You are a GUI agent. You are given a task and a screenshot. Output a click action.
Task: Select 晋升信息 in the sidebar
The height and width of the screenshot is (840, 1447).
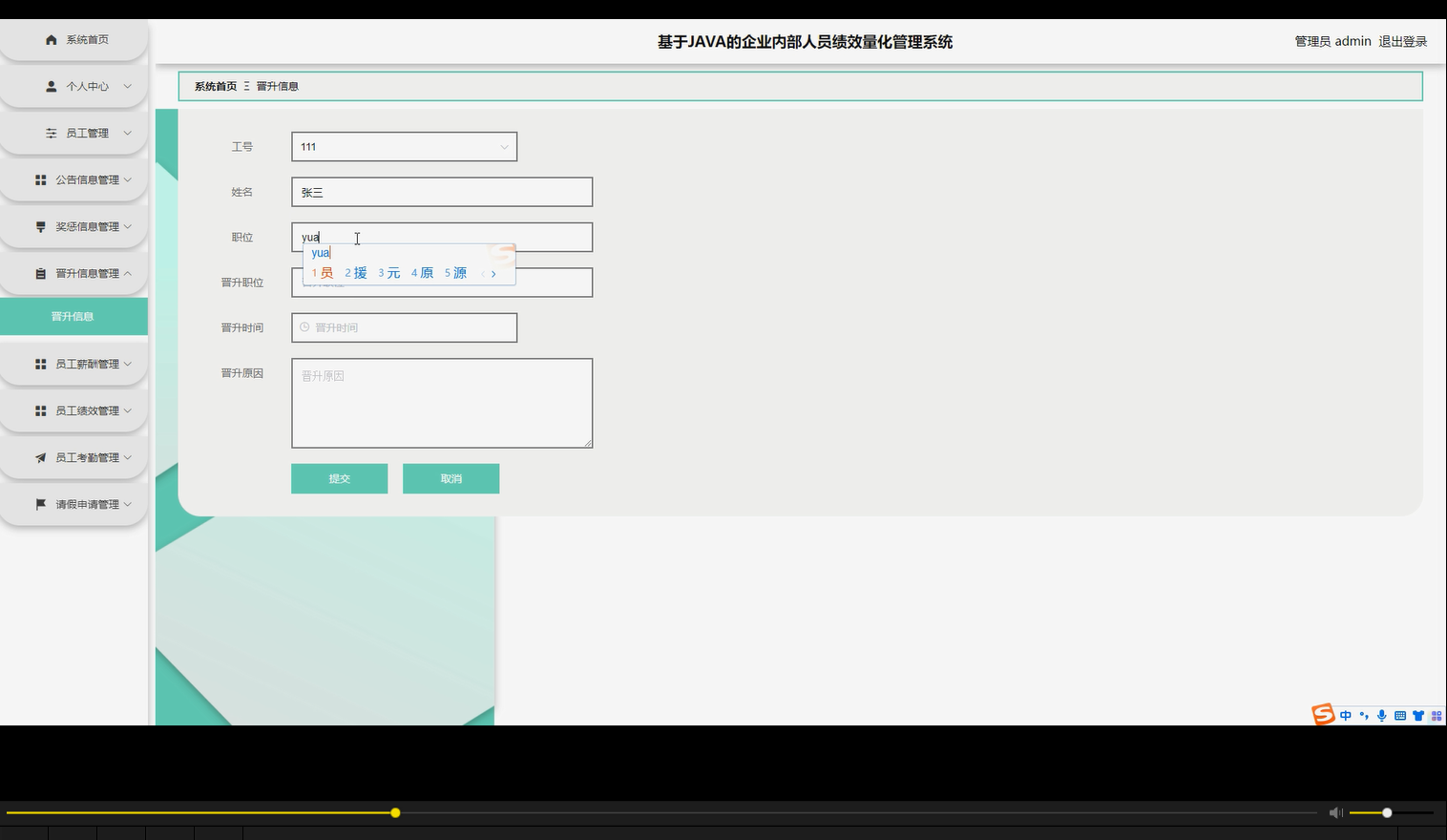click(x=73, y=316)
